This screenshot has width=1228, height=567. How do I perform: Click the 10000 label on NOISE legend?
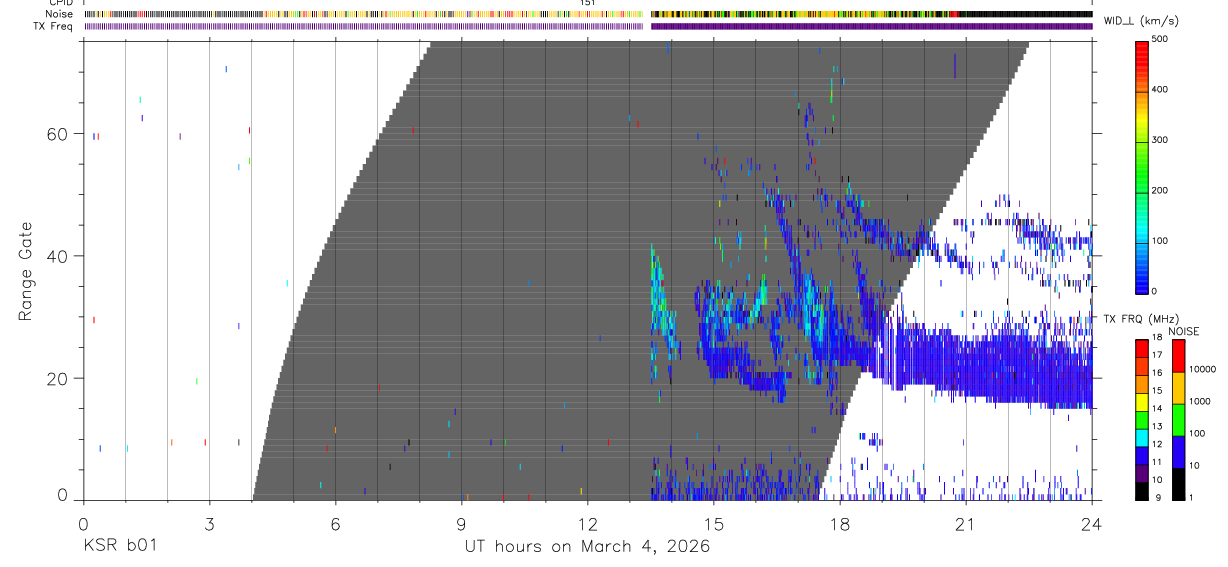pos(1202,369)
